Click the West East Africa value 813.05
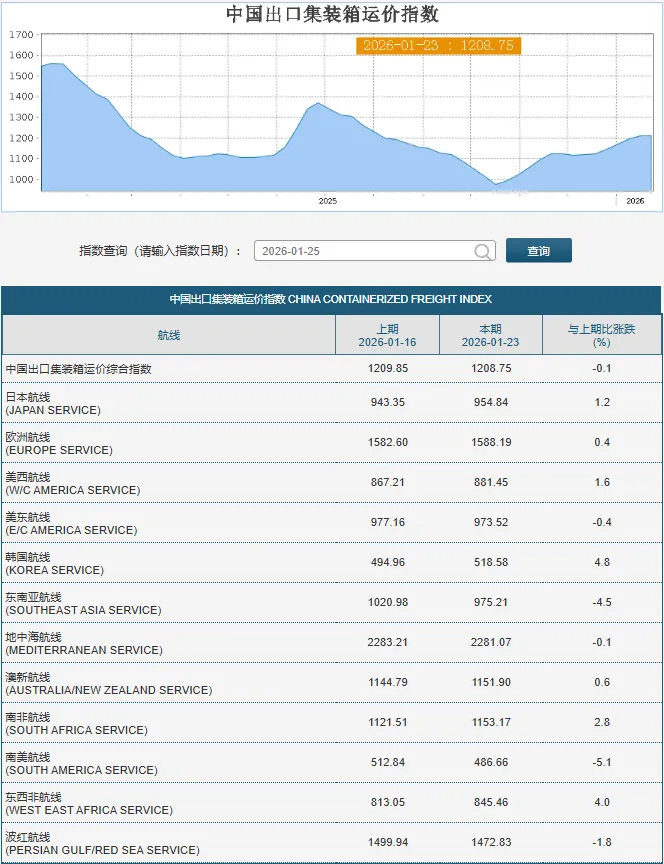The width and height of the screenshot is (664, 864). (388, 802)
